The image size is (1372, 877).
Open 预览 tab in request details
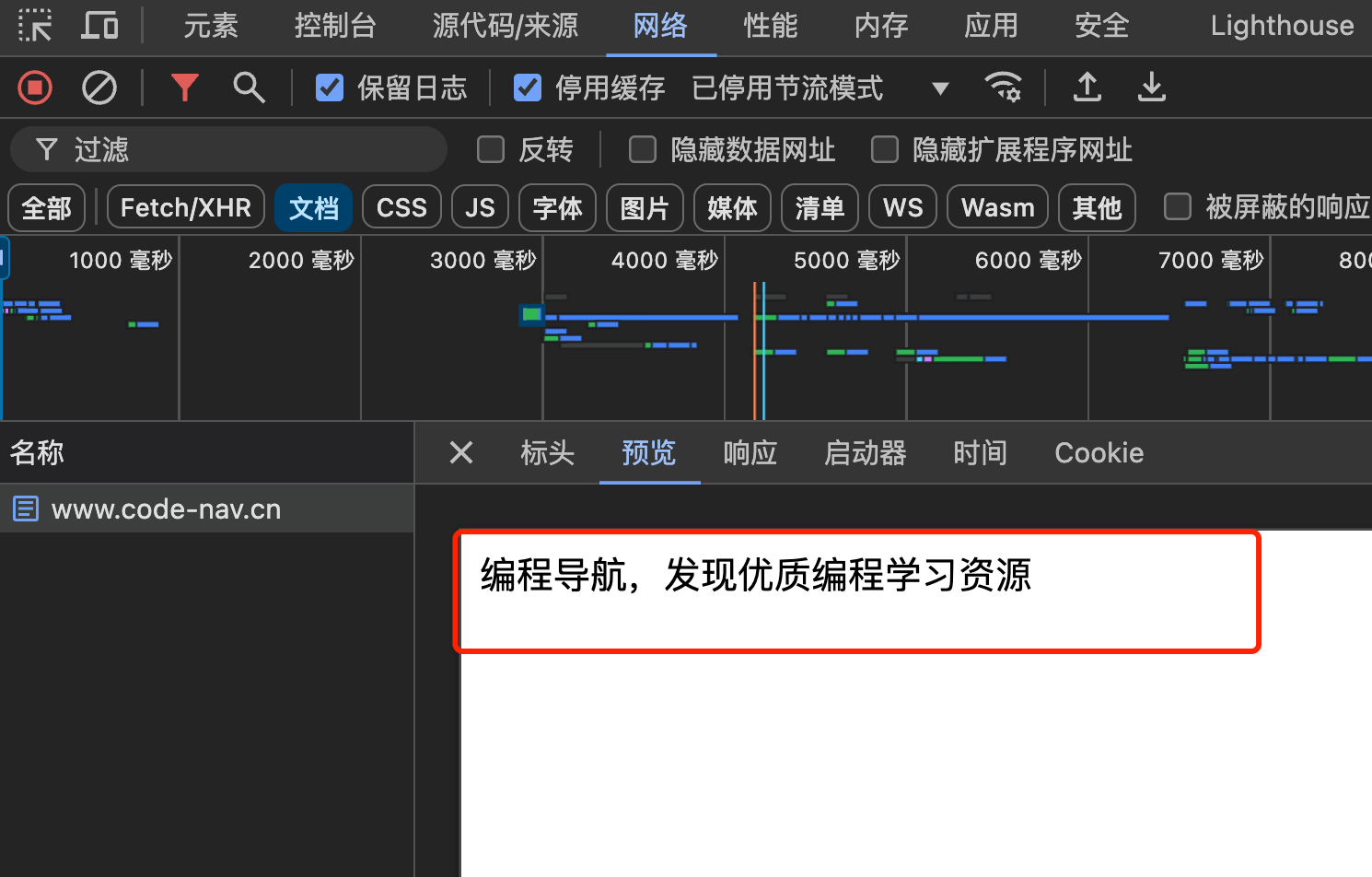pos(649,452)
